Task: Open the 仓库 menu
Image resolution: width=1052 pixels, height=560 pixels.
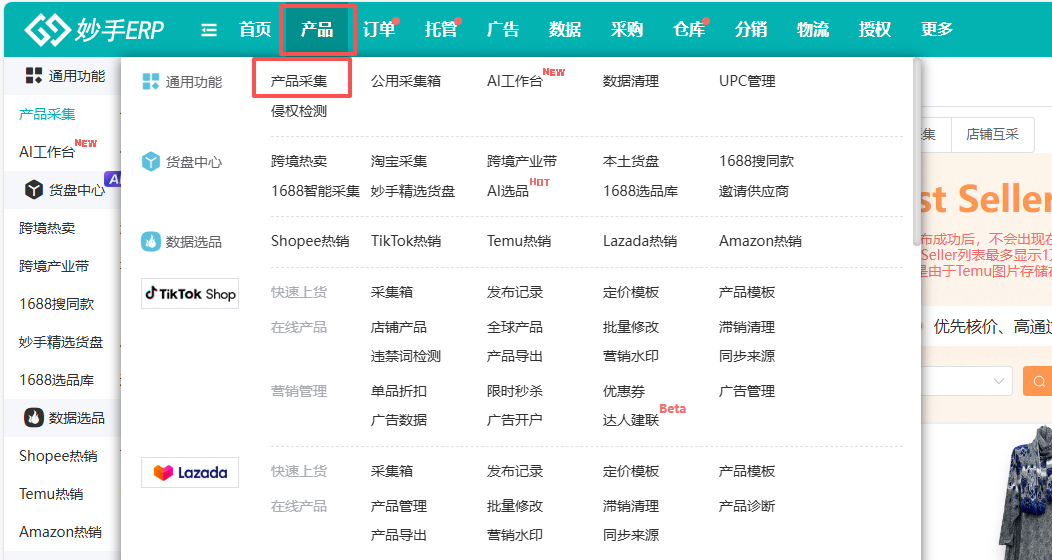Action: tap(689, 30)
